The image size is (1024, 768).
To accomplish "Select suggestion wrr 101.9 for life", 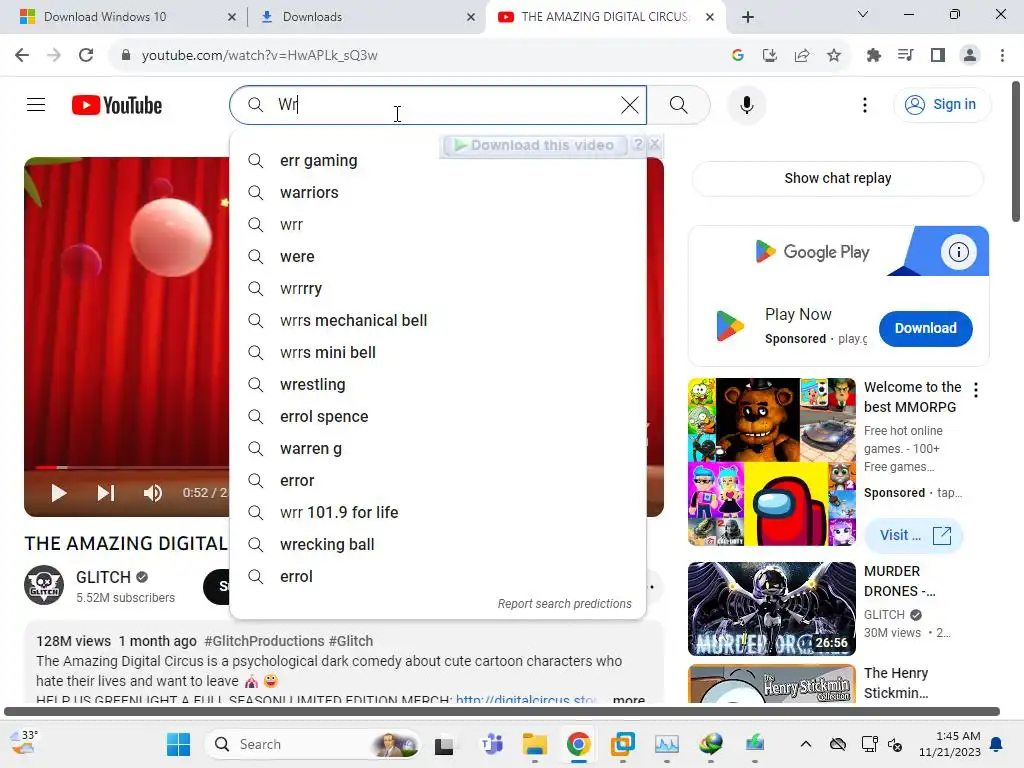I will (438, 513).
